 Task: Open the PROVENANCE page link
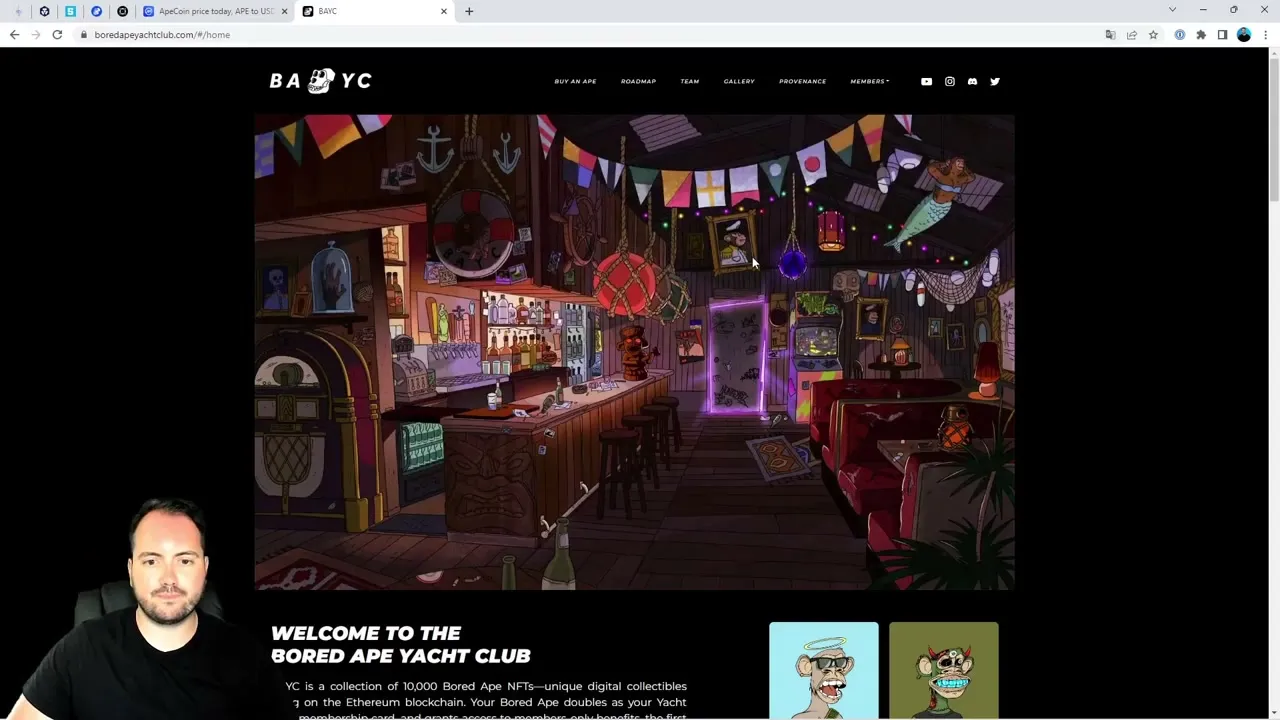click(802, 81)
